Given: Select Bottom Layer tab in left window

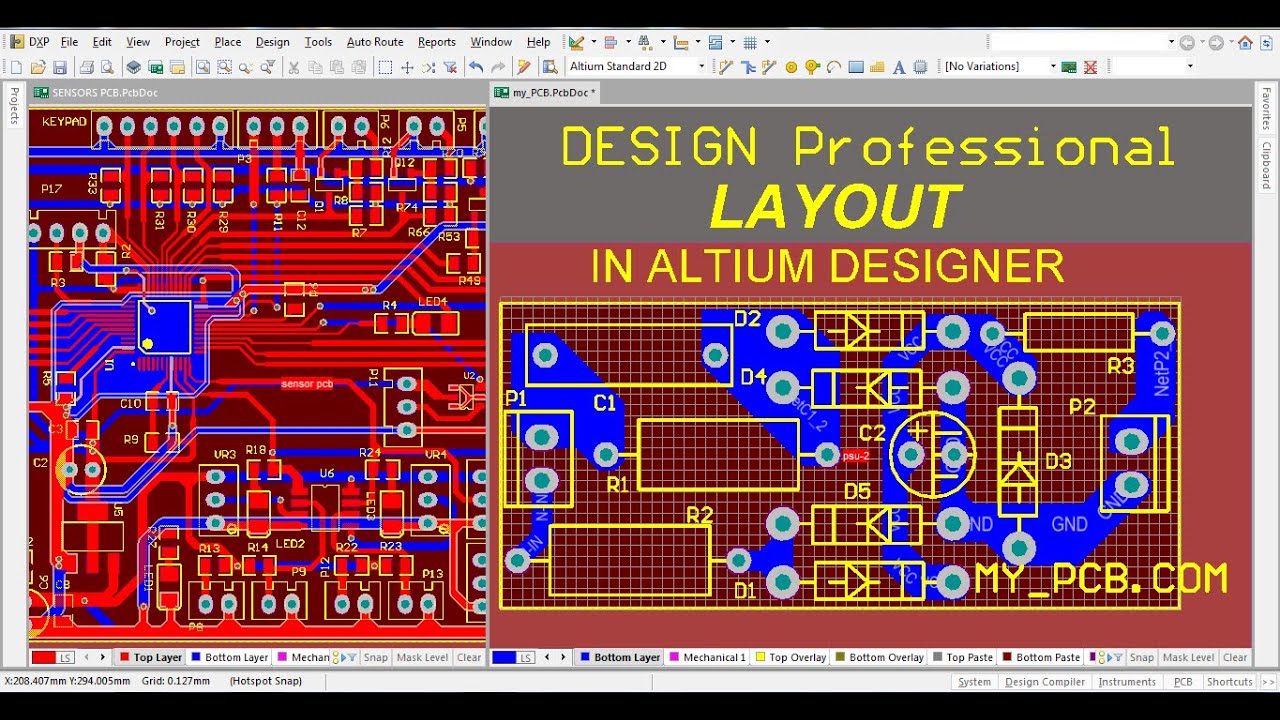Looking at the screenshot, I should click(230, 657).
